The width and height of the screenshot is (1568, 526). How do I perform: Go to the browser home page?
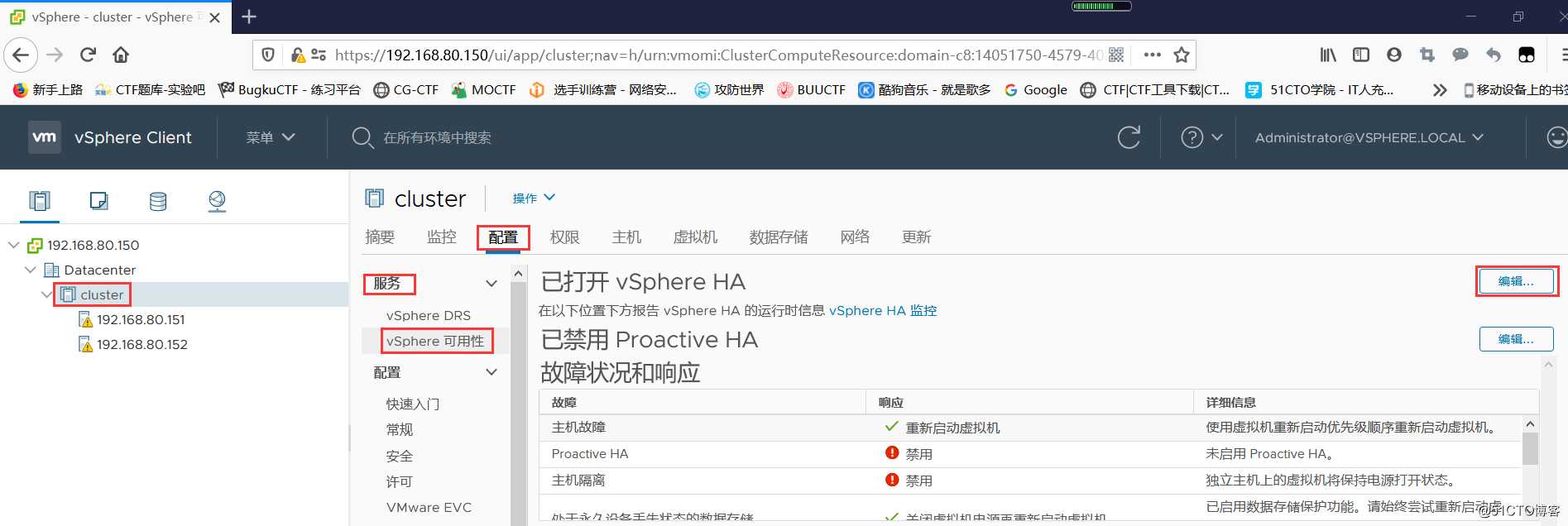121,55
